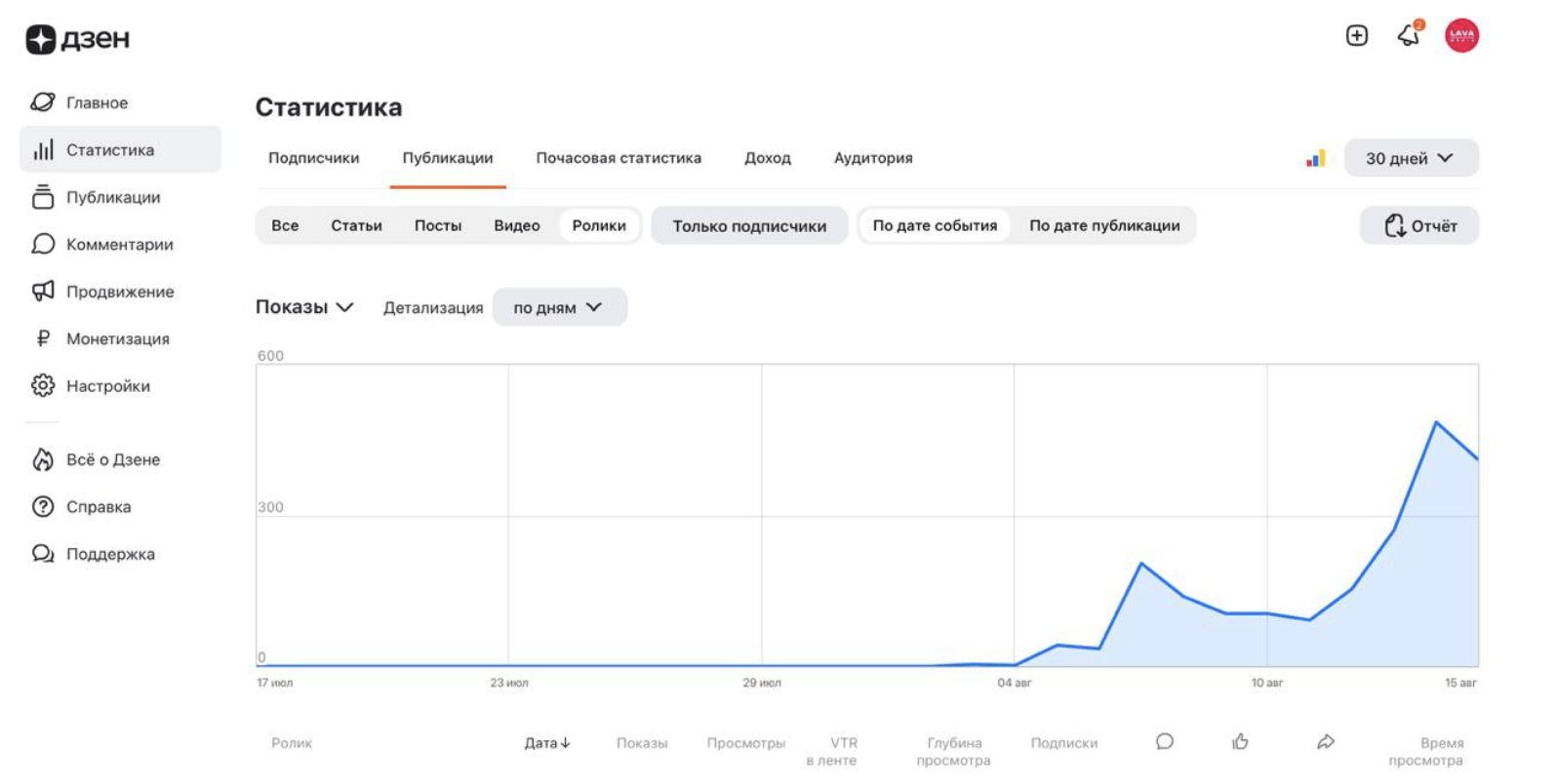
Task: Toggle the Только подписчики filter
Action: [x=748, y=226]
